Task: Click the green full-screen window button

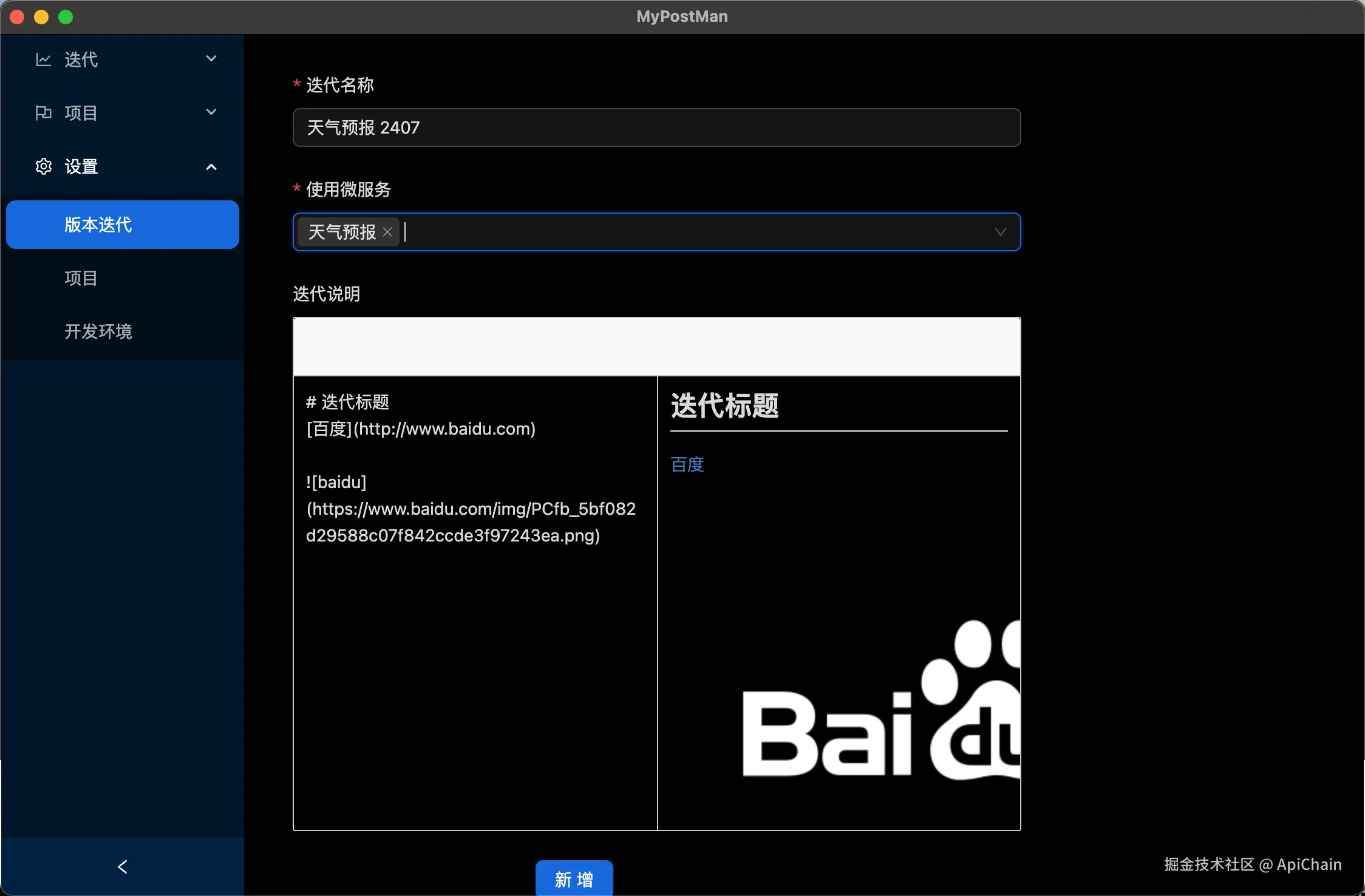Action: tap(66, 17)
